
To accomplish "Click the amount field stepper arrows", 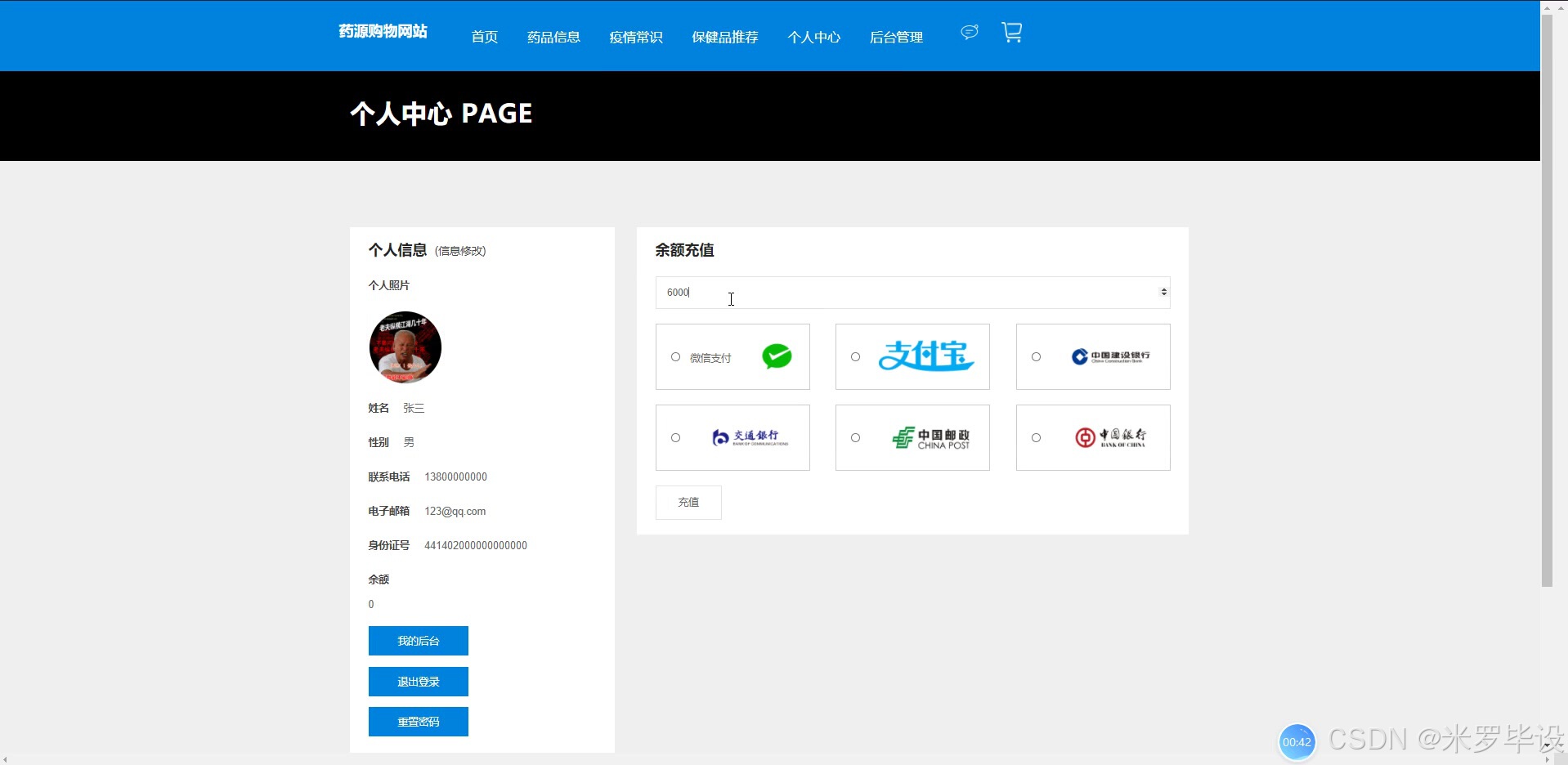I will (1163, 293).
